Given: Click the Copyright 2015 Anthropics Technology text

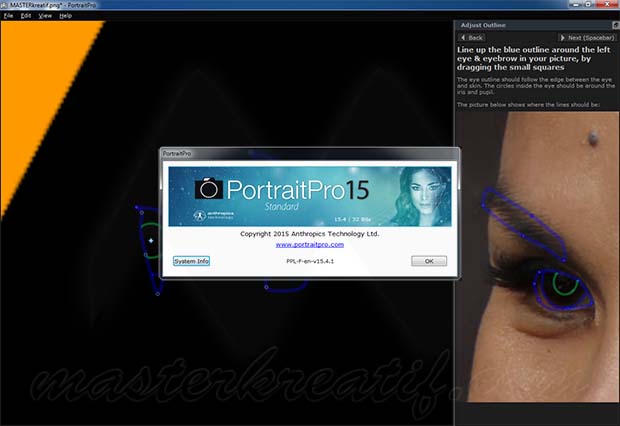Looking at the screenshot, I should 310,234.
